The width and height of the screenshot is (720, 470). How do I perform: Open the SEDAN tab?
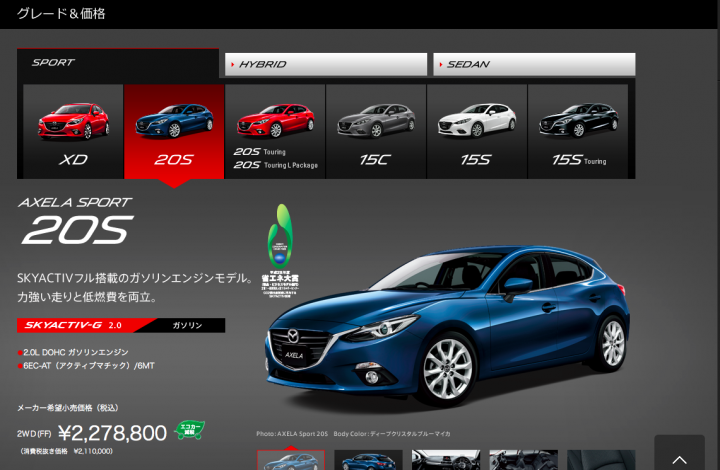[534, 64]
